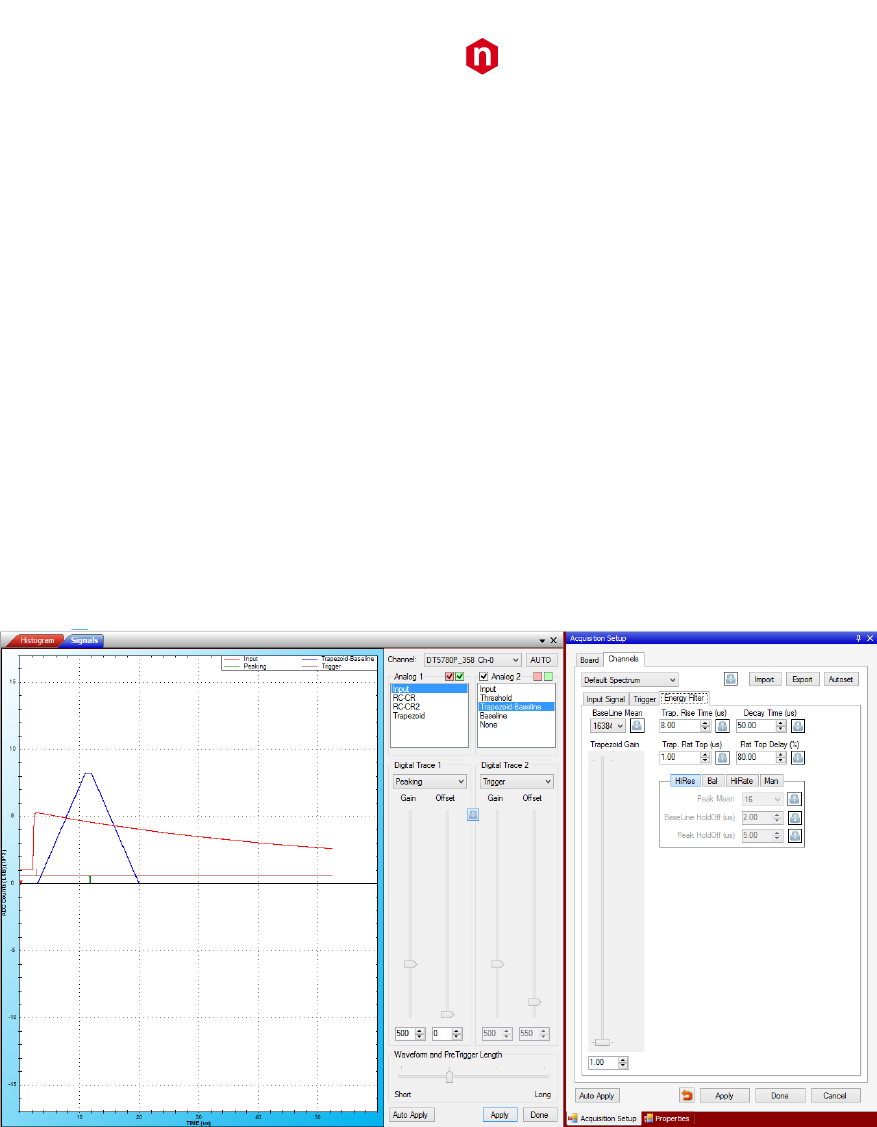Switch to the Signals tab
Screen dimensions: 877x1127
point(84,640)
